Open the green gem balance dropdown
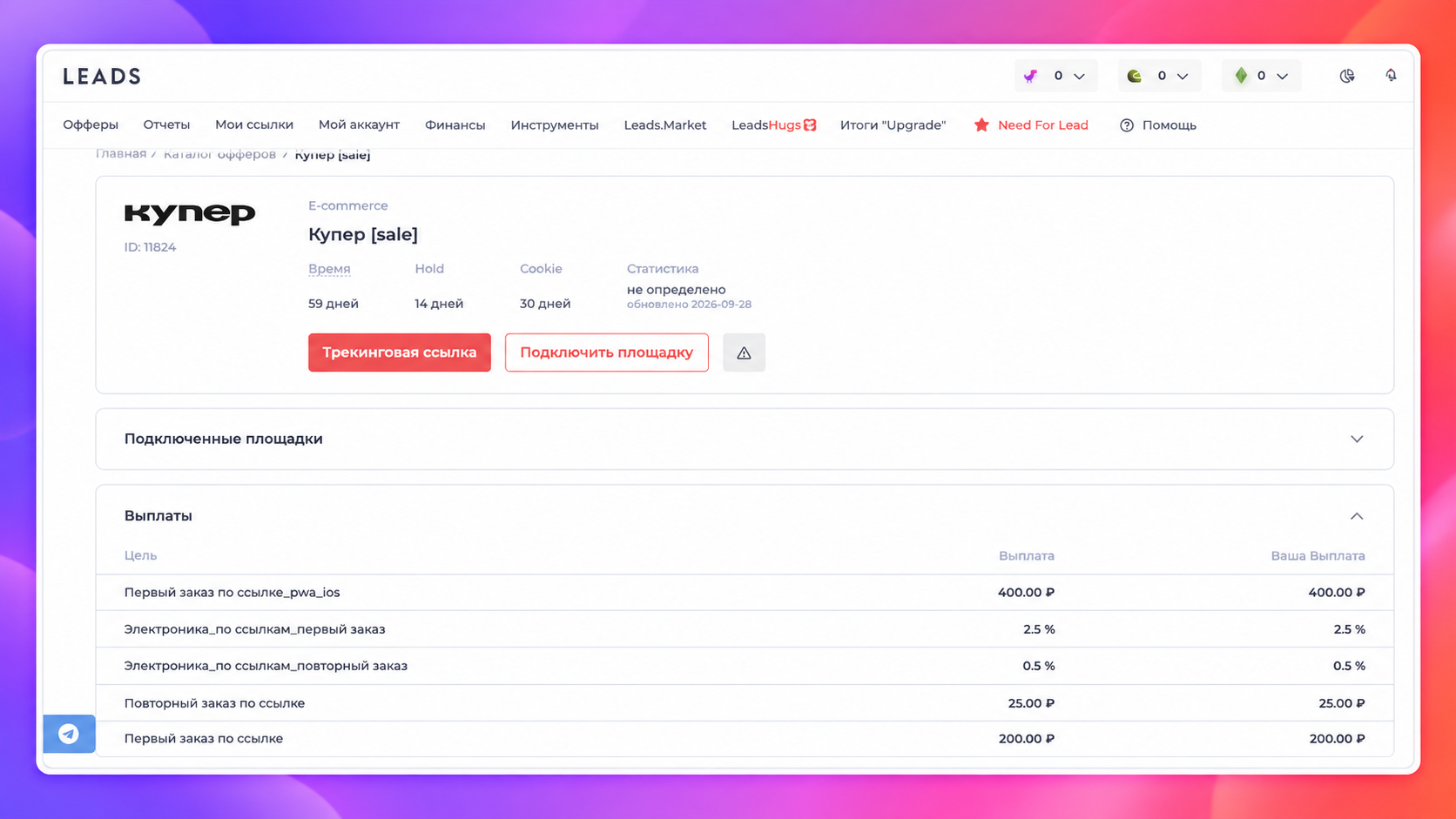 (x=1261, y=76)
